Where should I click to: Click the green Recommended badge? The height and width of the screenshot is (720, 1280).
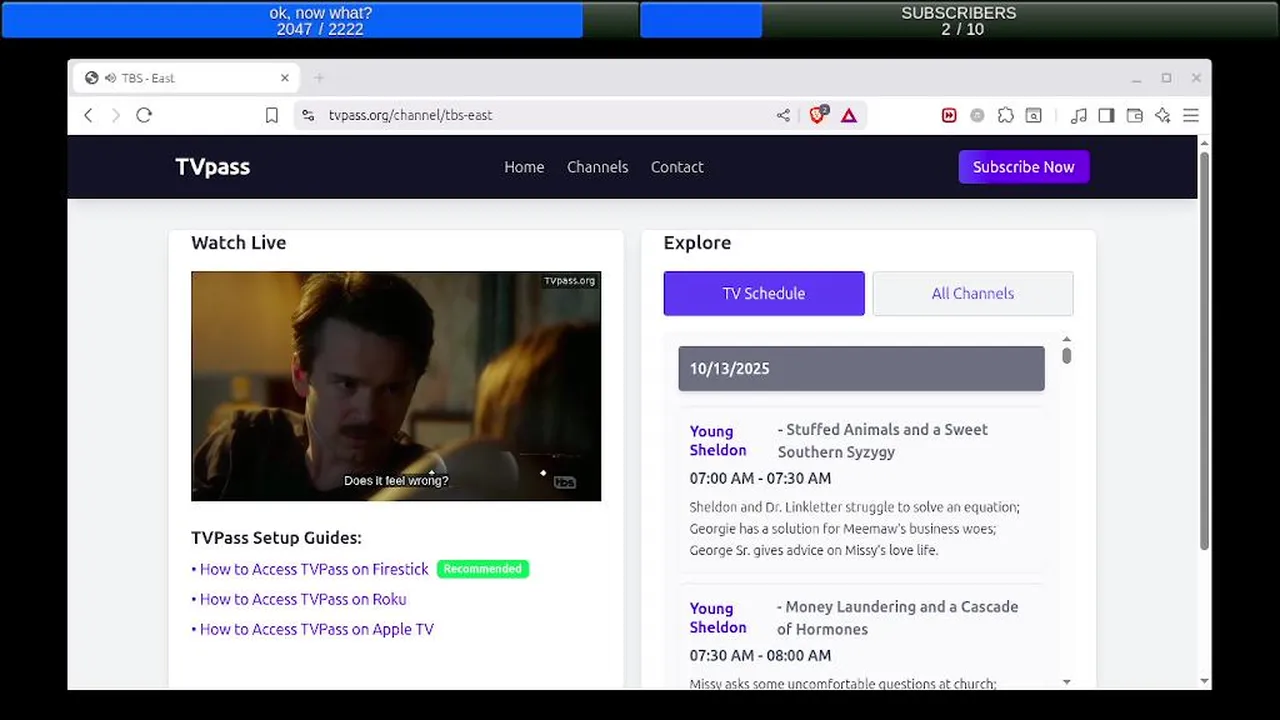[x=483, y=569]
